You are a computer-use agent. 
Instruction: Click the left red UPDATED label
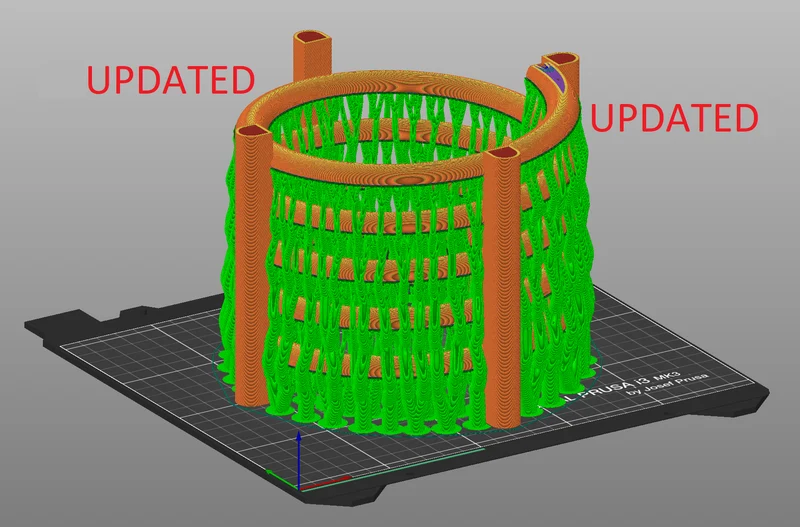click(170, 80)
